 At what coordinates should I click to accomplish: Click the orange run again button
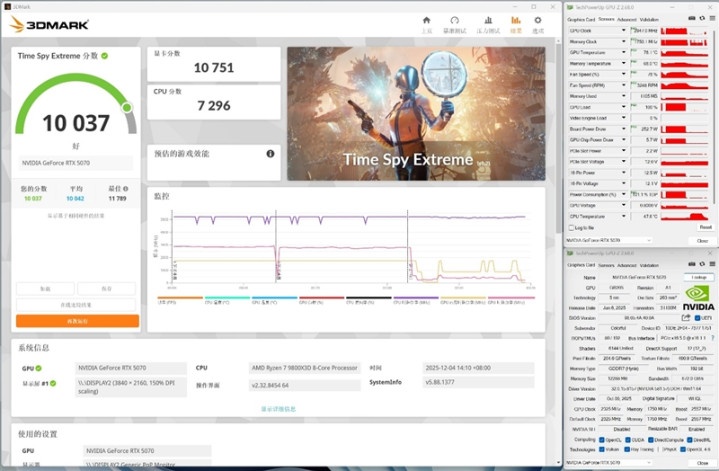[77, 321]
